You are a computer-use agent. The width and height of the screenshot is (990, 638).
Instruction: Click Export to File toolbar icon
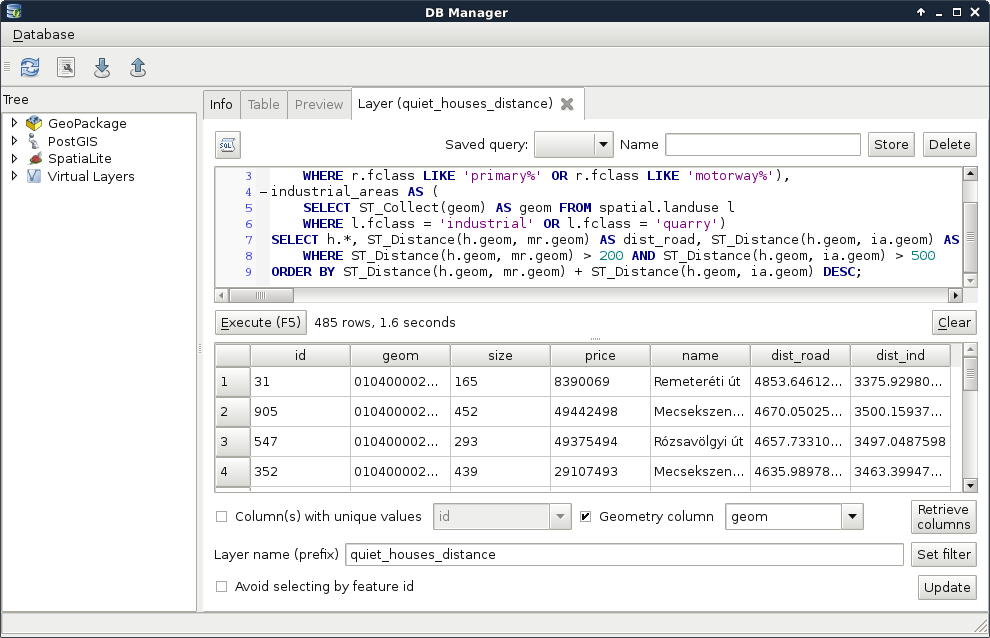click(x=138, y=67)
